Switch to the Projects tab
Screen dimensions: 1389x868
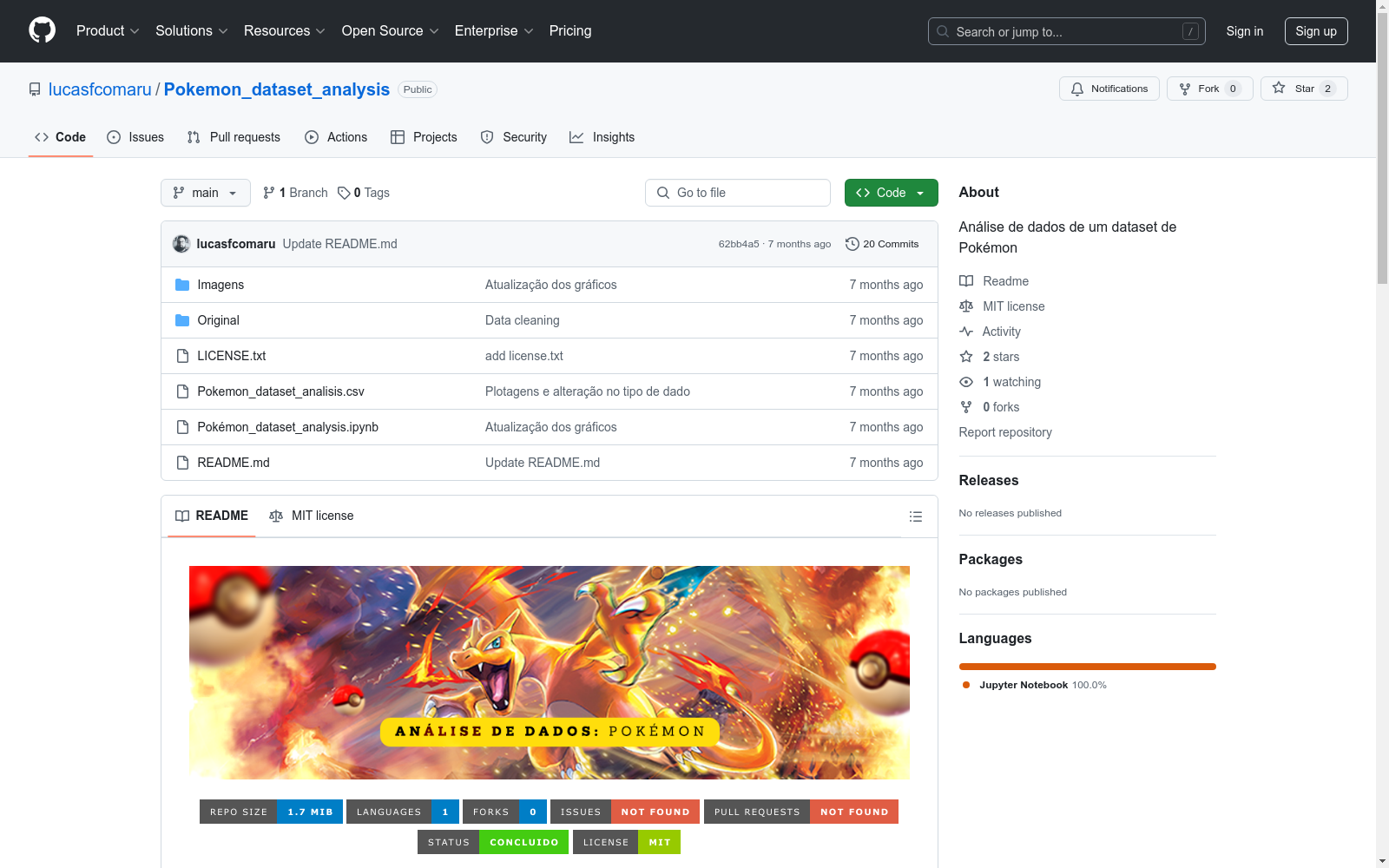click(424, 137)
